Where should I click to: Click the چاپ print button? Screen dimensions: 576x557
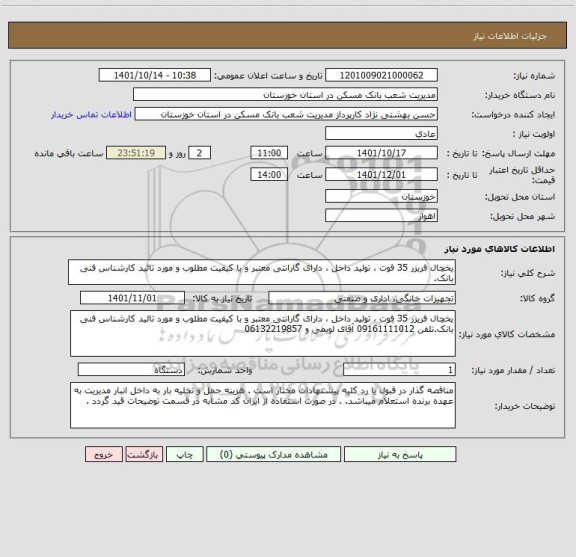pos(184,454)
